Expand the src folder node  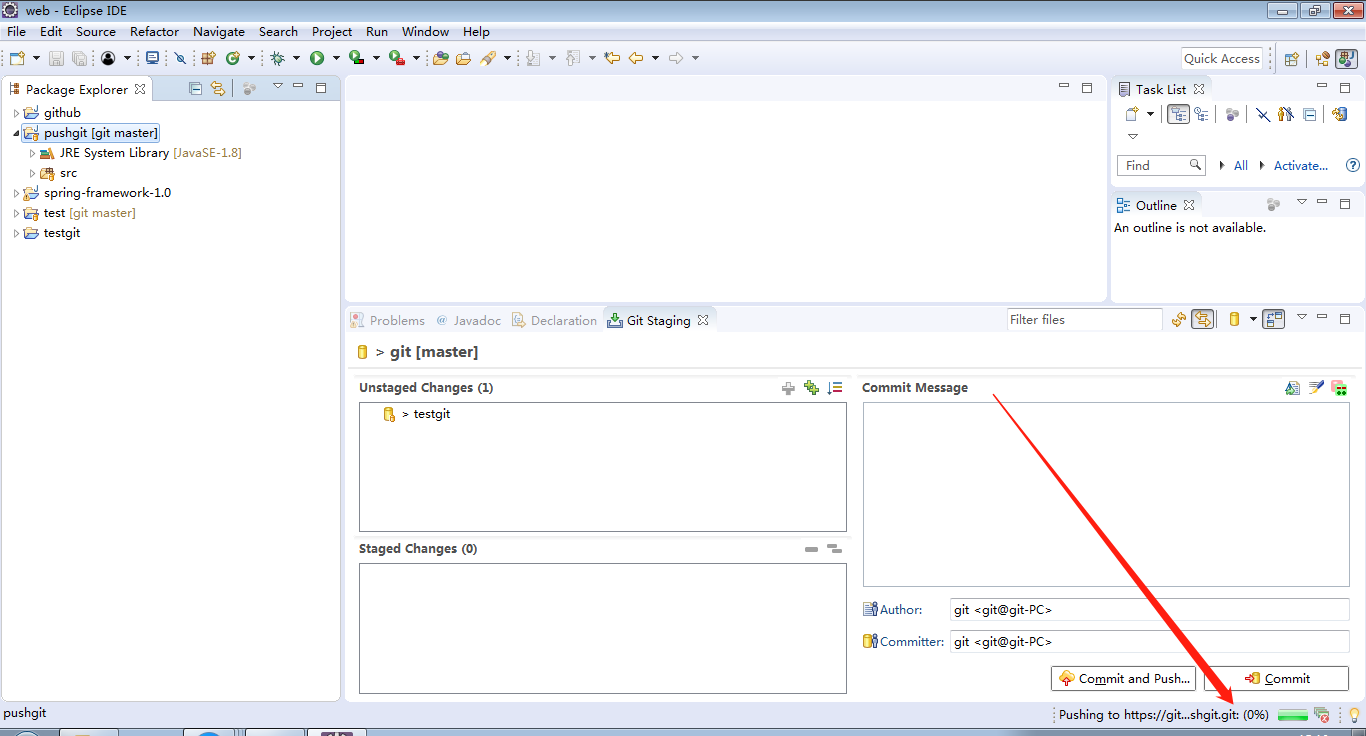[32, 173]
